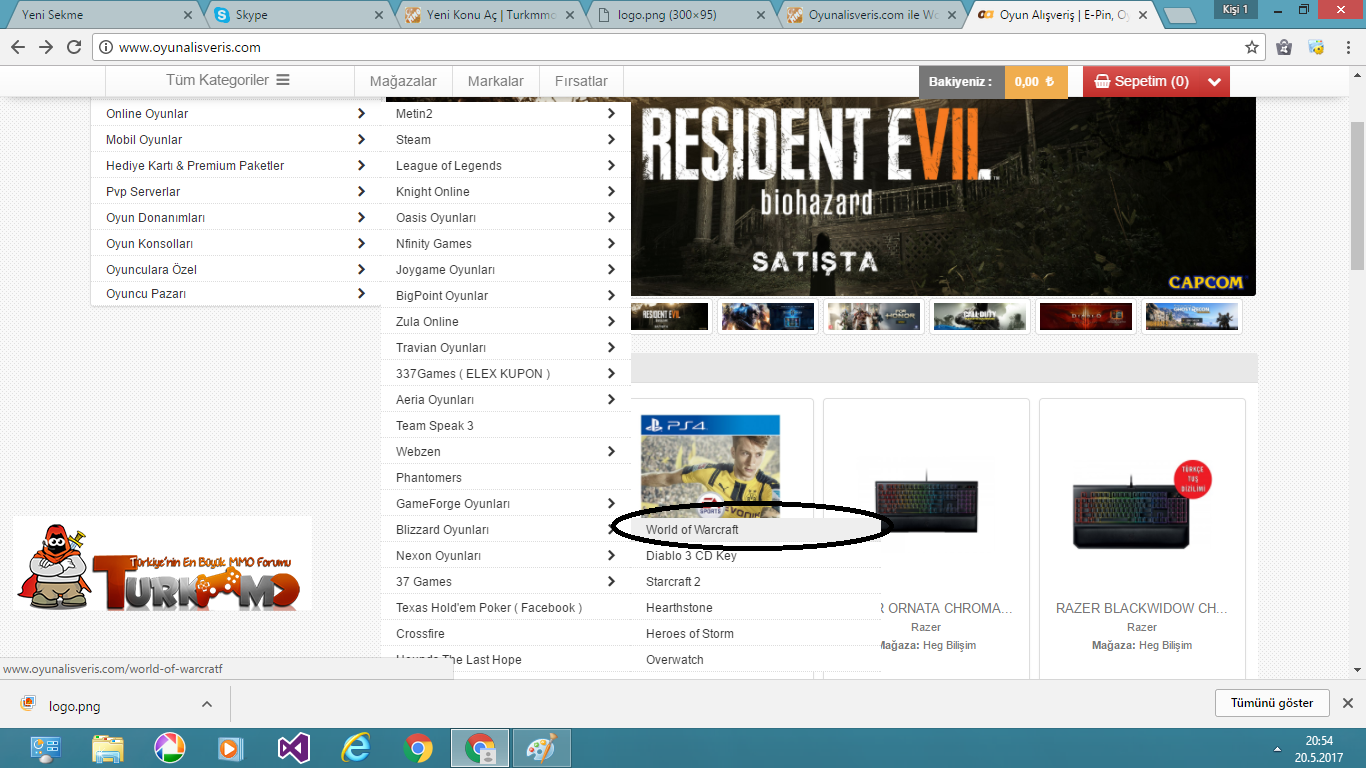Open Starcraft 2 link
The image size is (1366, 768).
tap(673, 581)
